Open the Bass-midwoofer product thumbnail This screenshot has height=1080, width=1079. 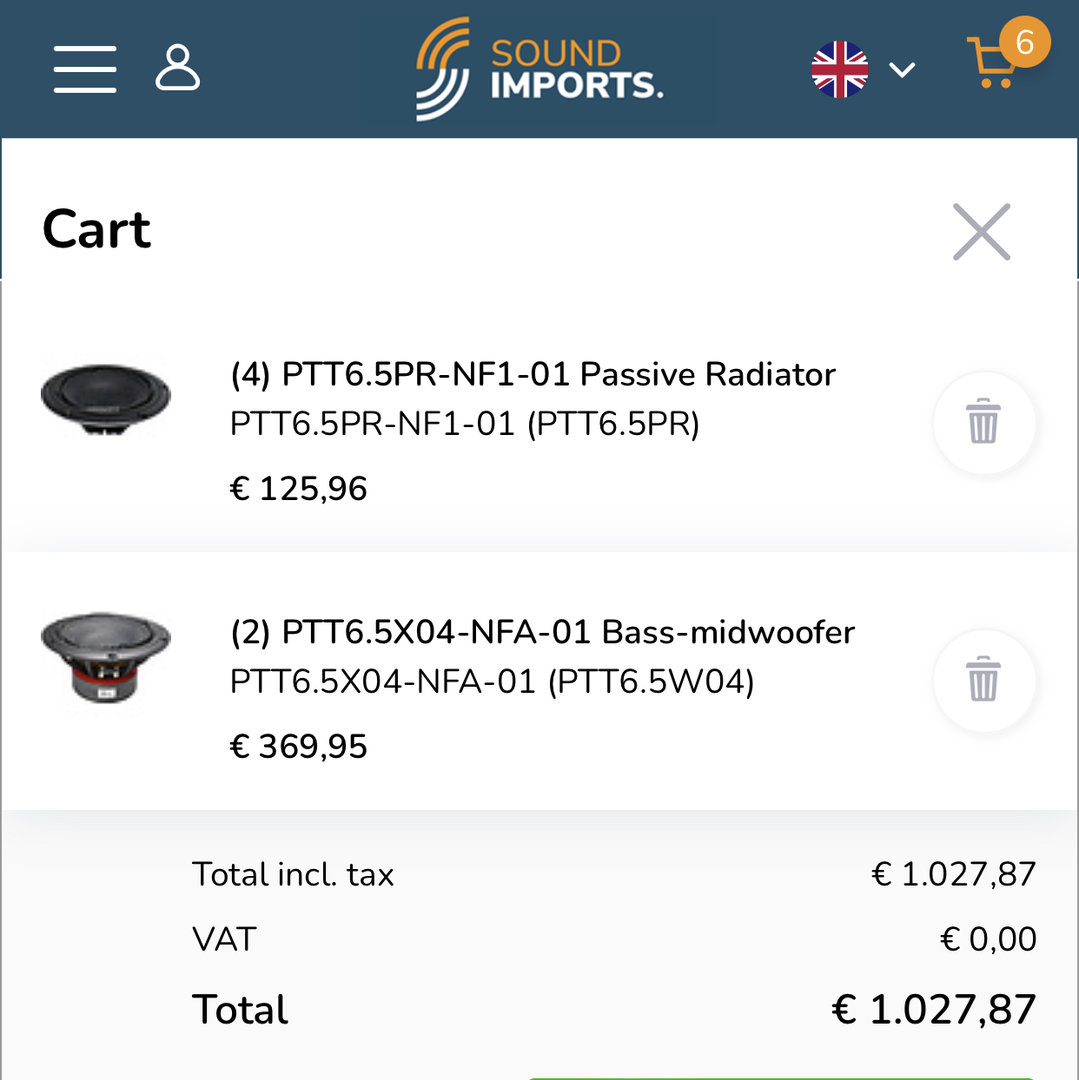pos(106,656)
